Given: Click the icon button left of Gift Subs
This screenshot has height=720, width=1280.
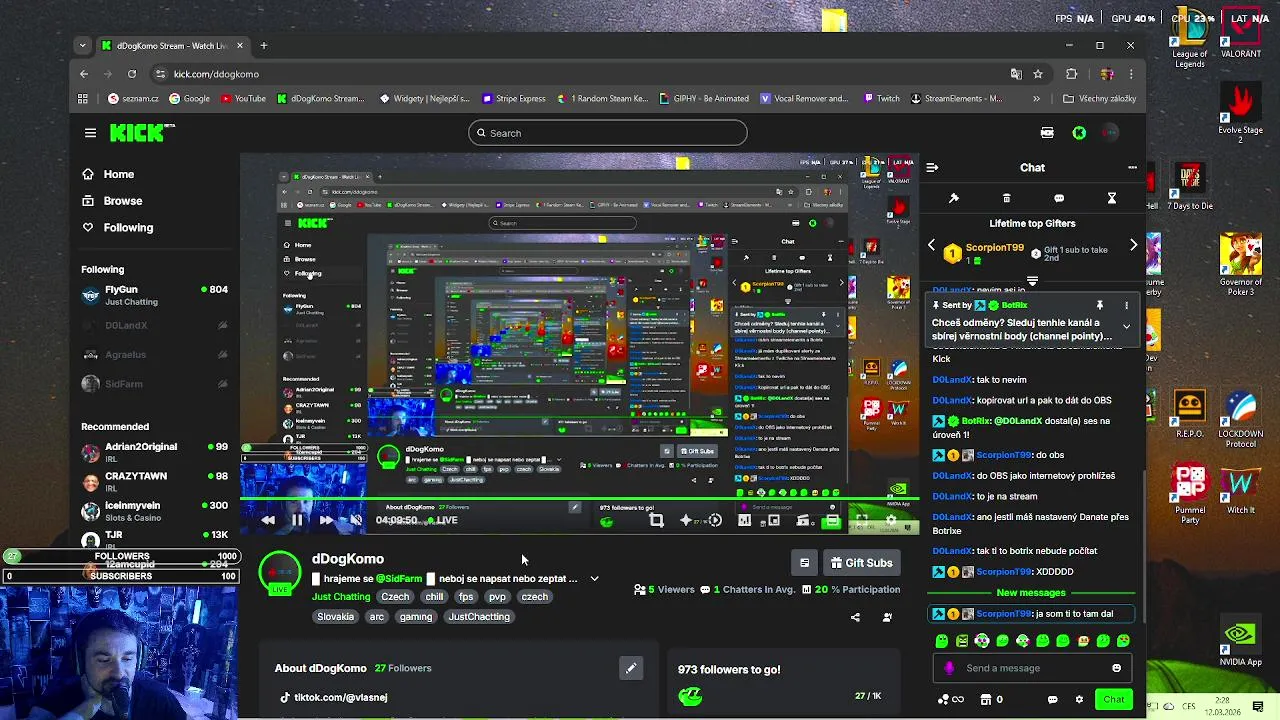Looking at the screenshot, I should pyautogui.click(x=804, y=563).
